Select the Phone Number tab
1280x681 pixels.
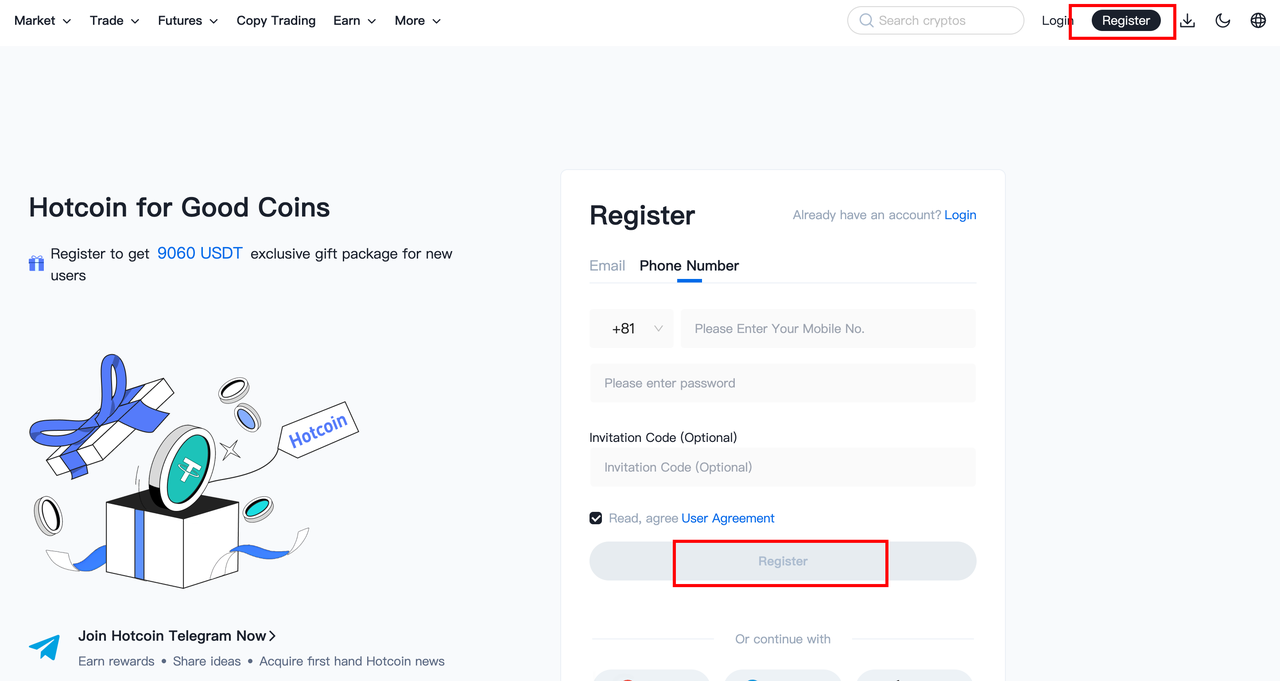pyautogui.click(x=689, y=265)
